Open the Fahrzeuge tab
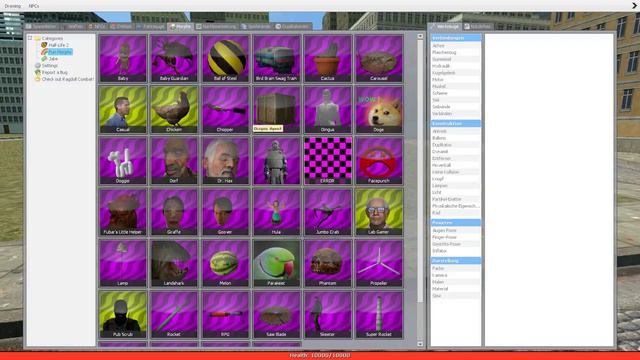The width and height of the screenshot is (640, 360). click(x=151, y=27)
